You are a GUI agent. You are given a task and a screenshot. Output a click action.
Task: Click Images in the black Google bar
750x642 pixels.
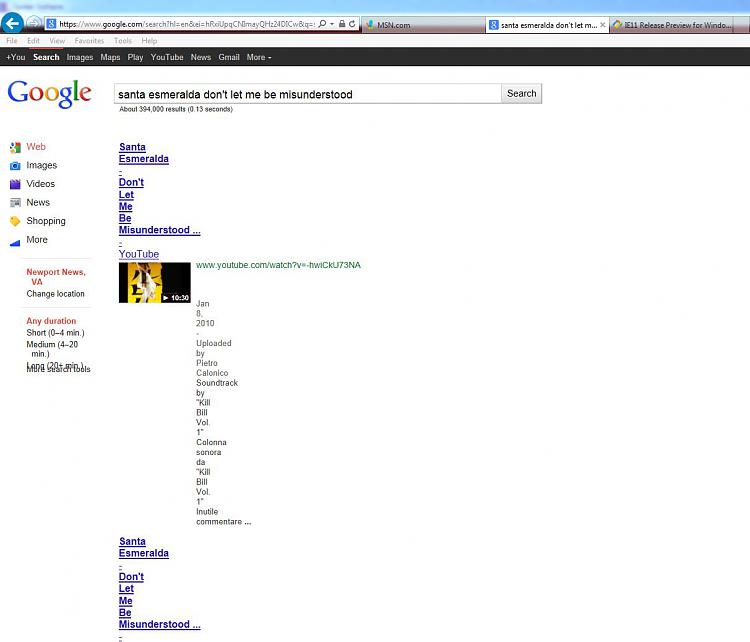(x=80, y=57)
